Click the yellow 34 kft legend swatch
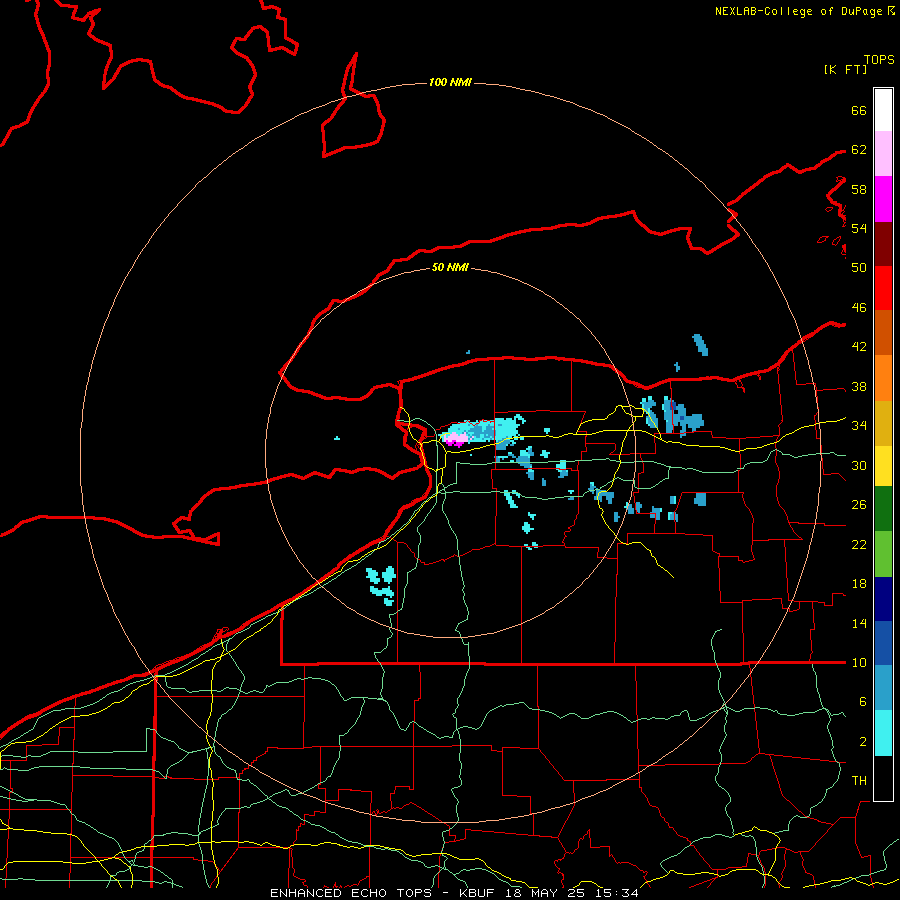Viewport: 900px width, 900px height. click(x=883, y=466)
